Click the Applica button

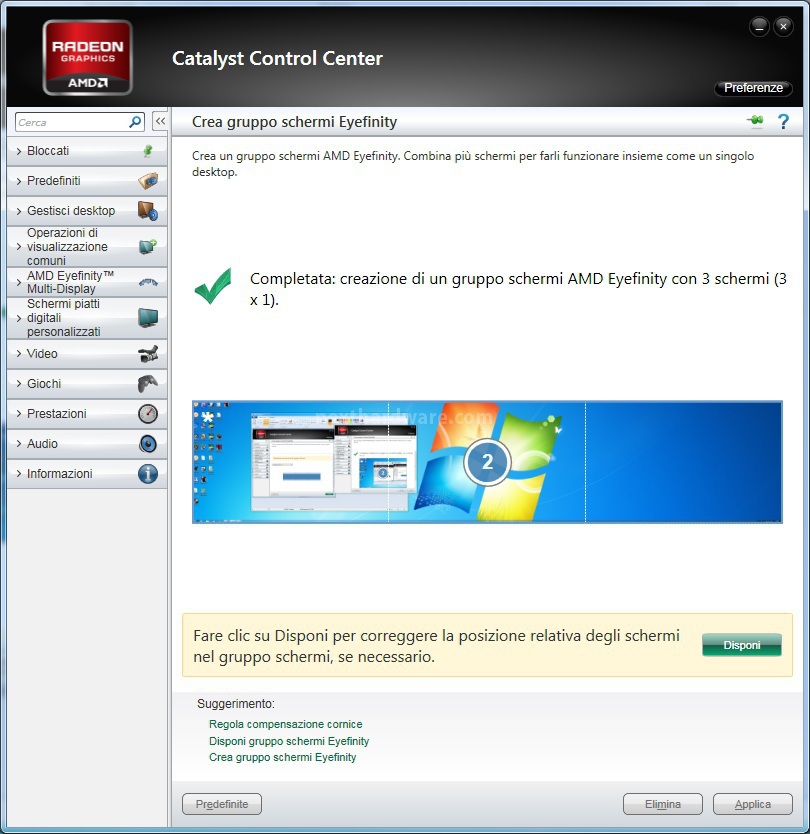753,804
